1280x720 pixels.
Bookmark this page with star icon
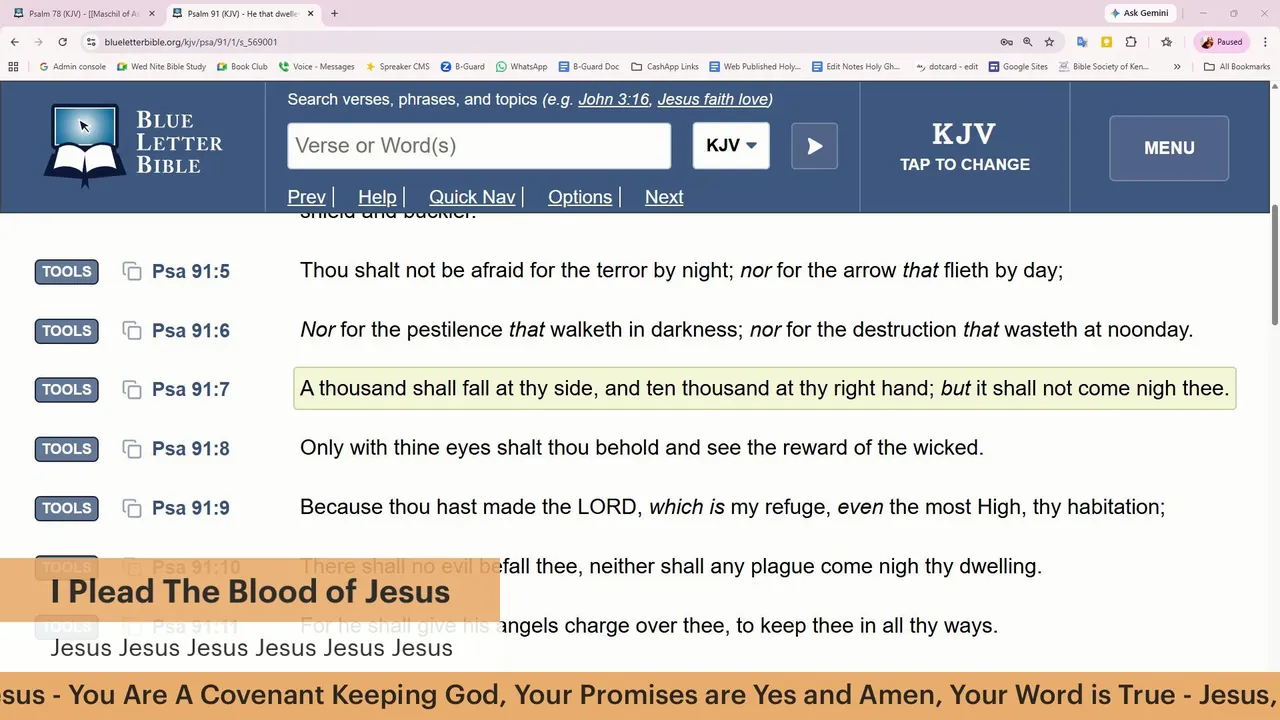(x=1049, y=42)
